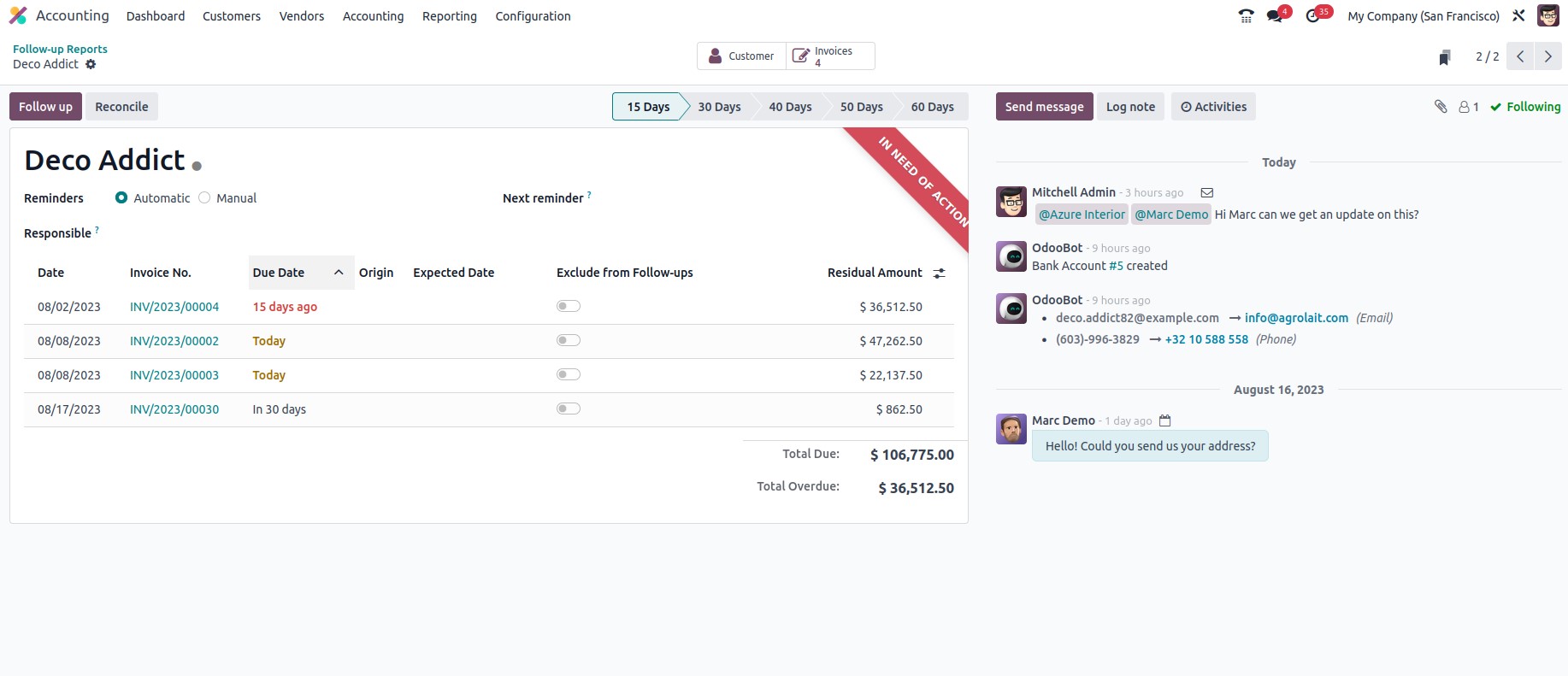Click the Follow up button
The image size is (1568, 676).
click(x=46, y=107)
